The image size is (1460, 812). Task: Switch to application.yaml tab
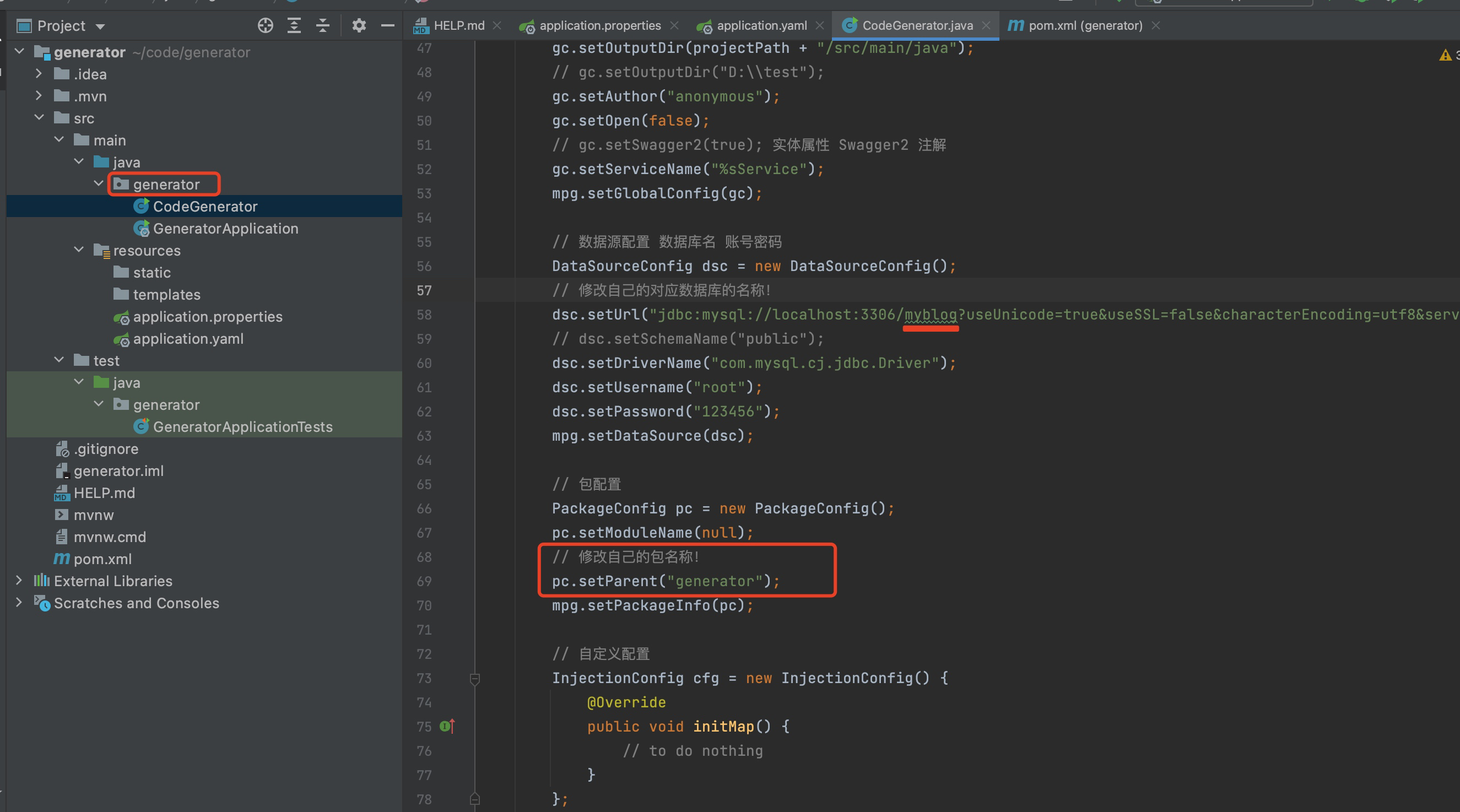761,25
